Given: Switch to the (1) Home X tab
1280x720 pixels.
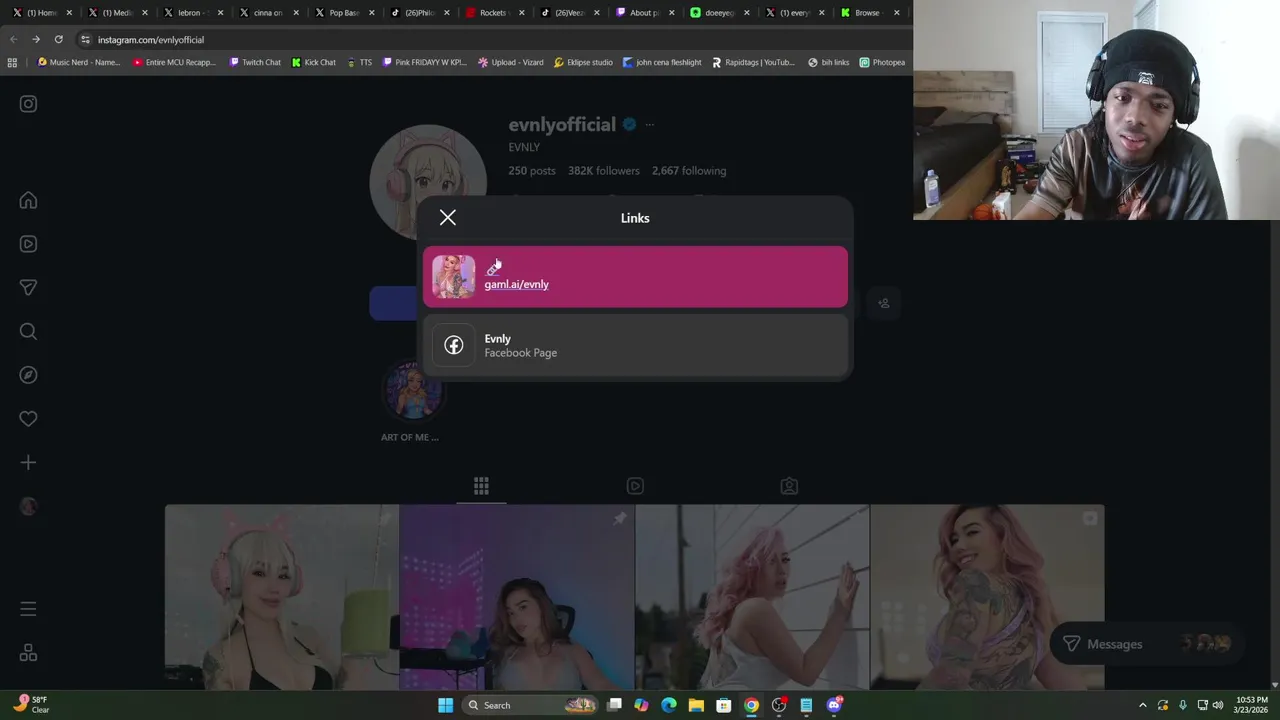Looking at the screenshot, I should tap(42, 13).
